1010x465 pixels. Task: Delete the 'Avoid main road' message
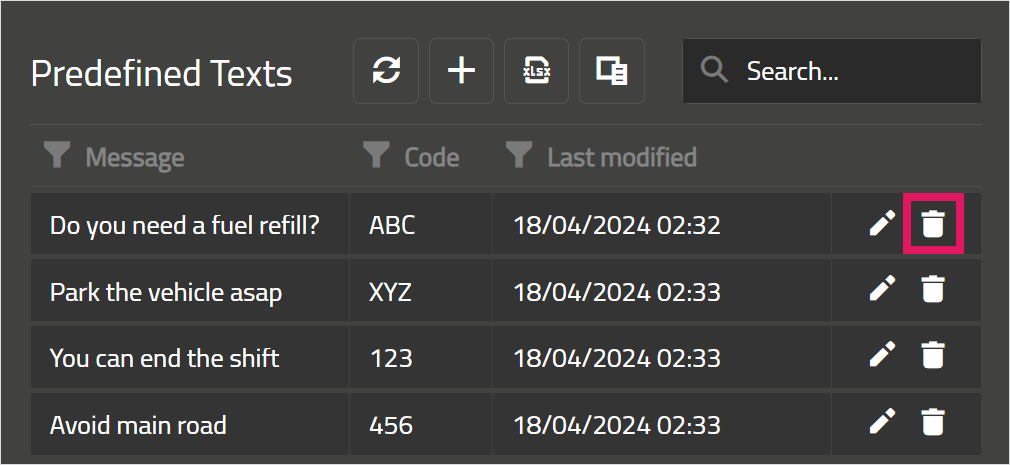click(933, 422)
